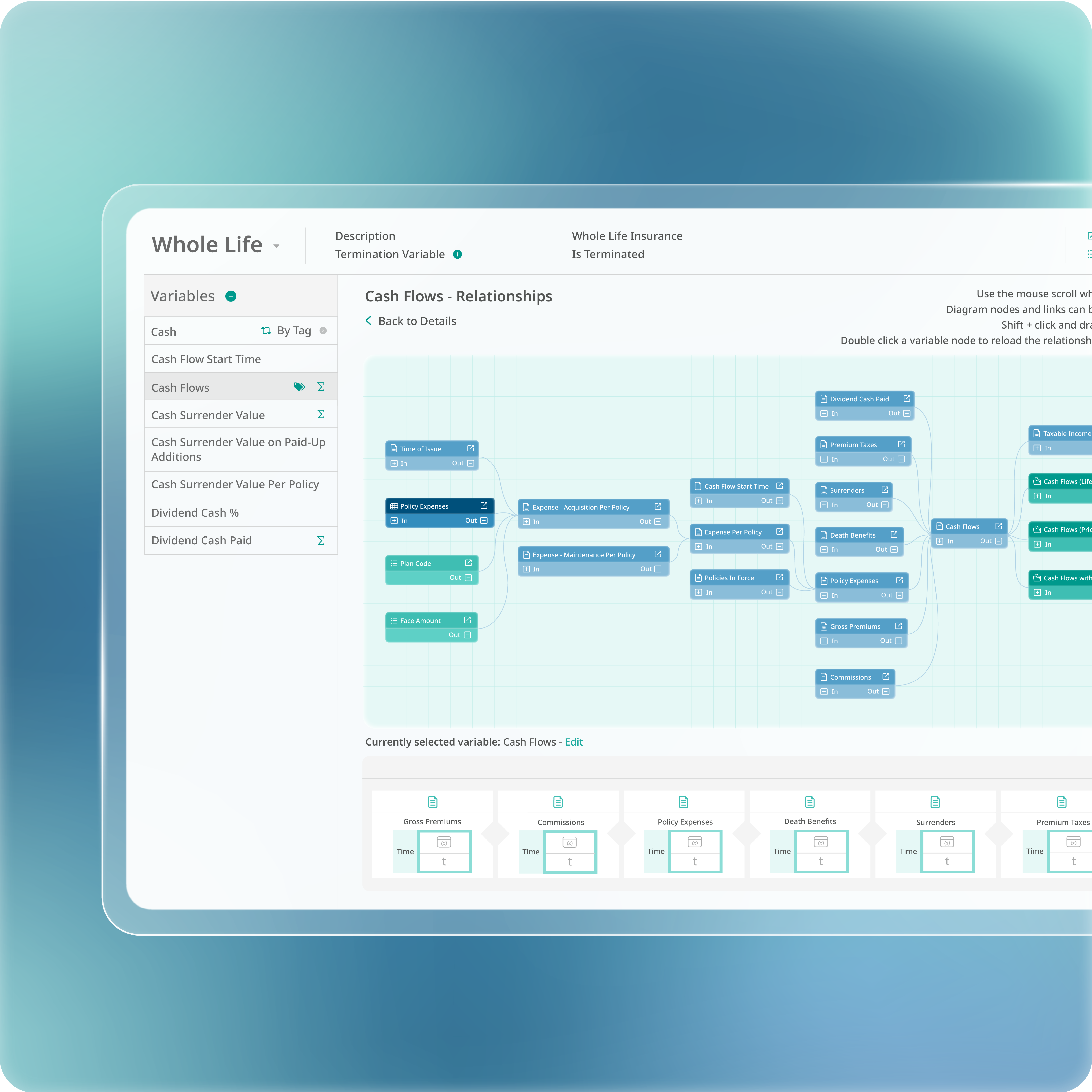Toggle the By Tag sort icon
The image size is (1092, 1092).
266,331
